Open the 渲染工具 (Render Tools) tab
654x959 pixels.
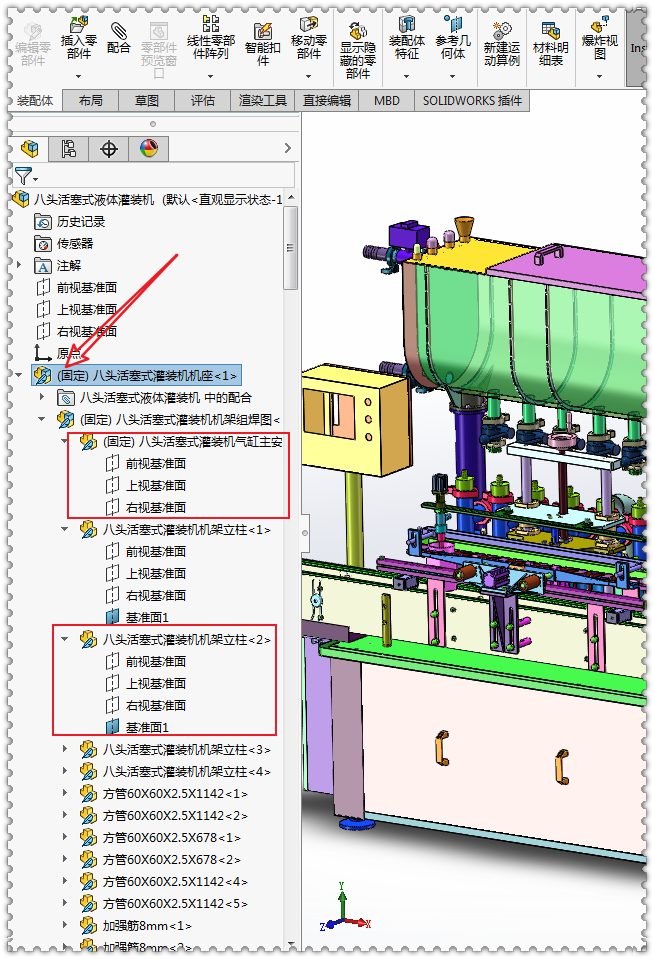coord(263,100)
